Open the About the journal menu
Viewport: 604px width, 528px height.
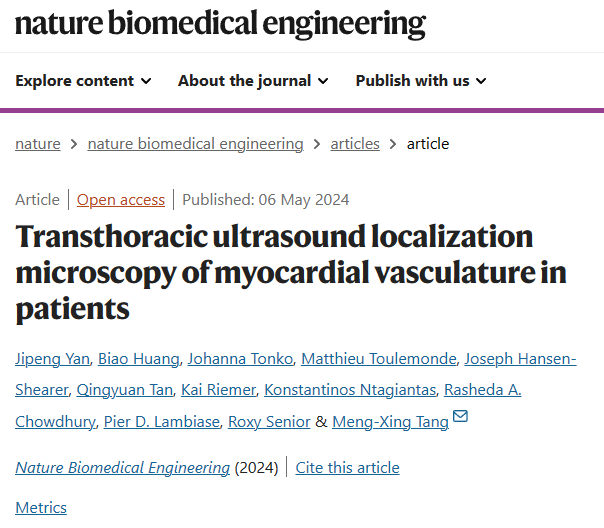(x=253, y=81)
